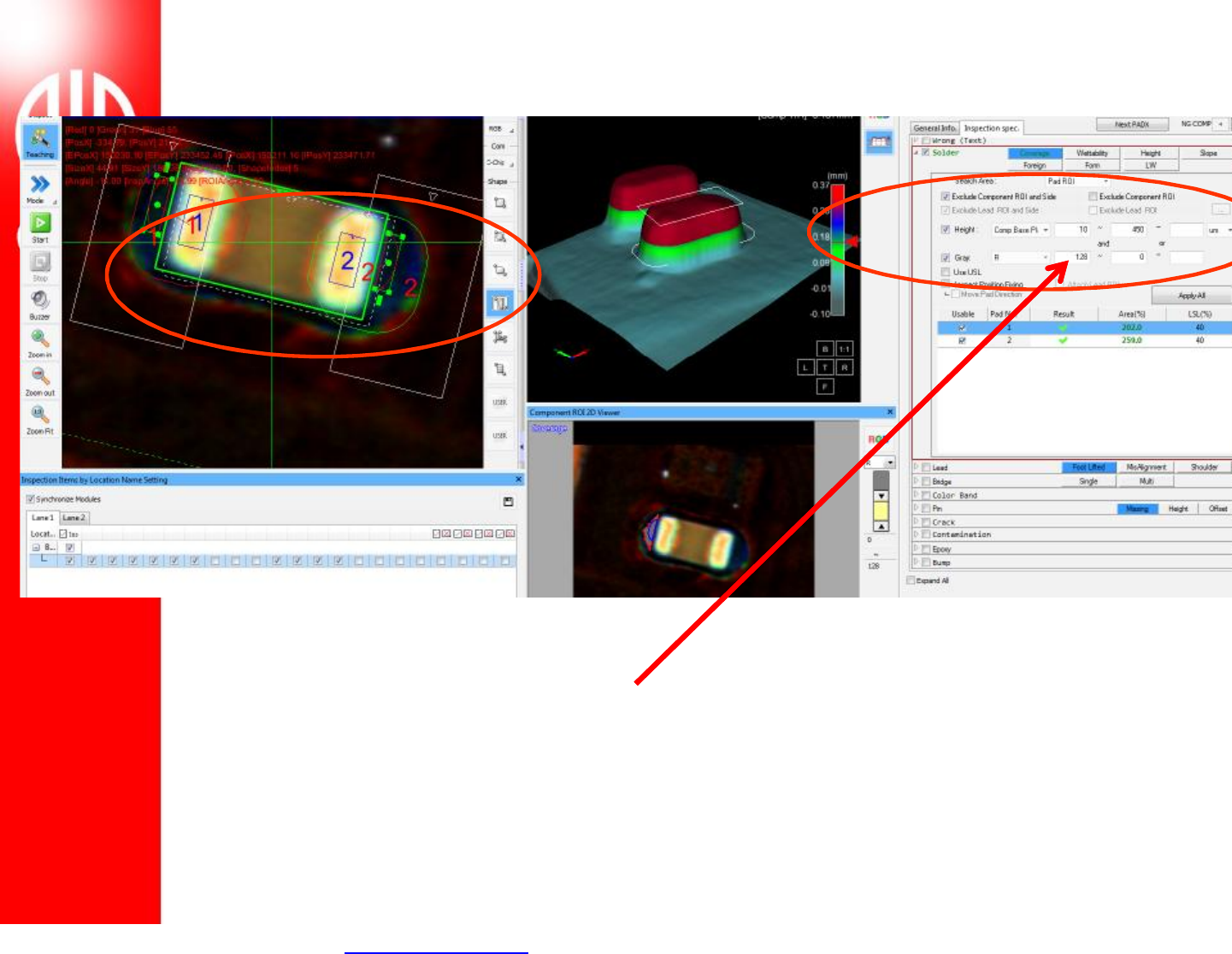Click the Zoom Fit magnifier

click(39, 415)
